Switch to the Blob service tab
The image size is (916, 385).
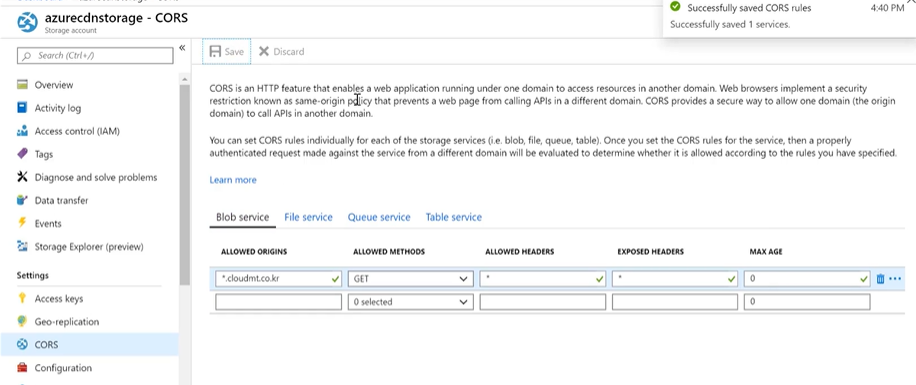(242, 217)
